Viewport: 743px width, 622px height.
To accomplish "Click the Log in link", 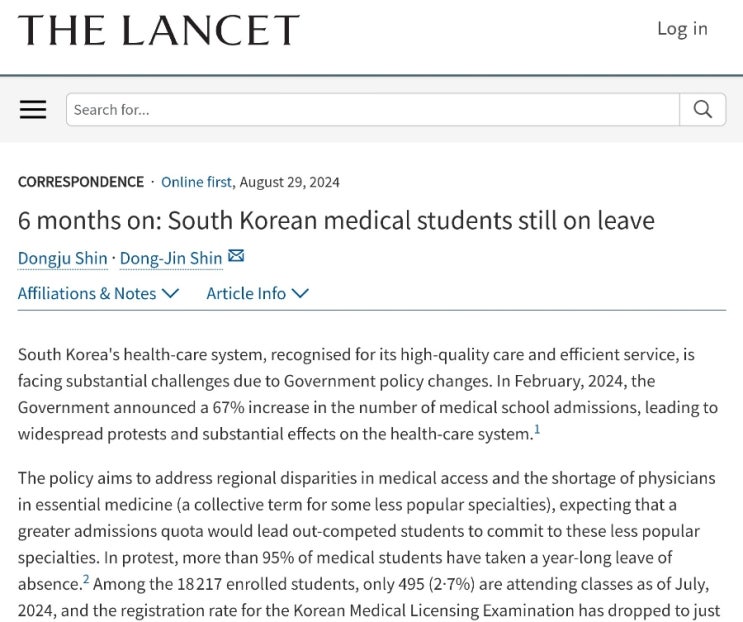I will tap(682, 29).
